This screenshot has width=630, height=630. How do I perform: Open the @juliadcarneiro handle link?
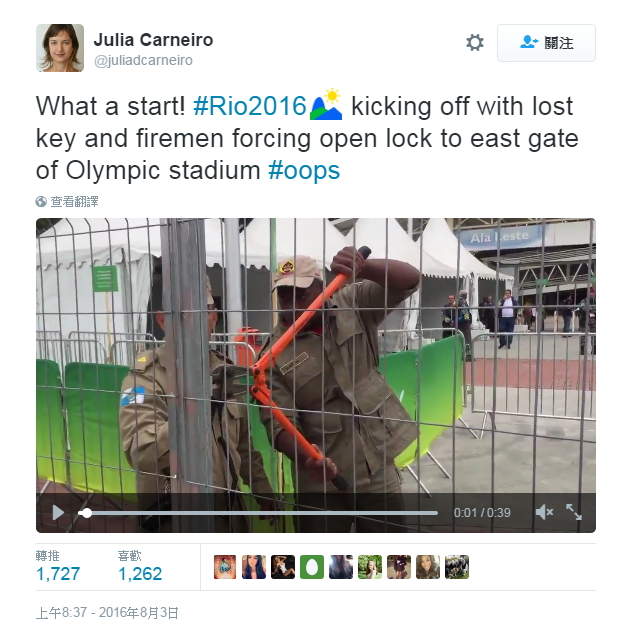pos(143,60)
